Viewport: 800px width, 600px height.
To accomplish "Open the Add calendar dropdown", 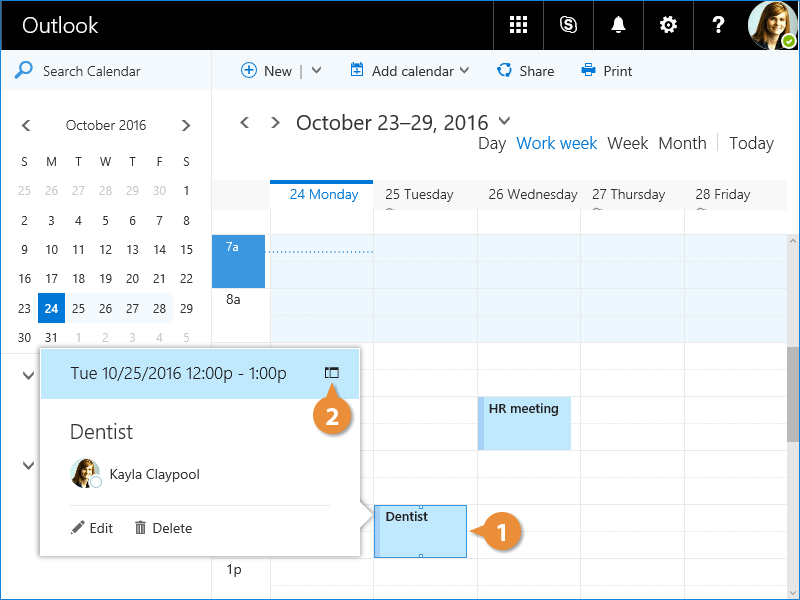I will click(410, 71).
